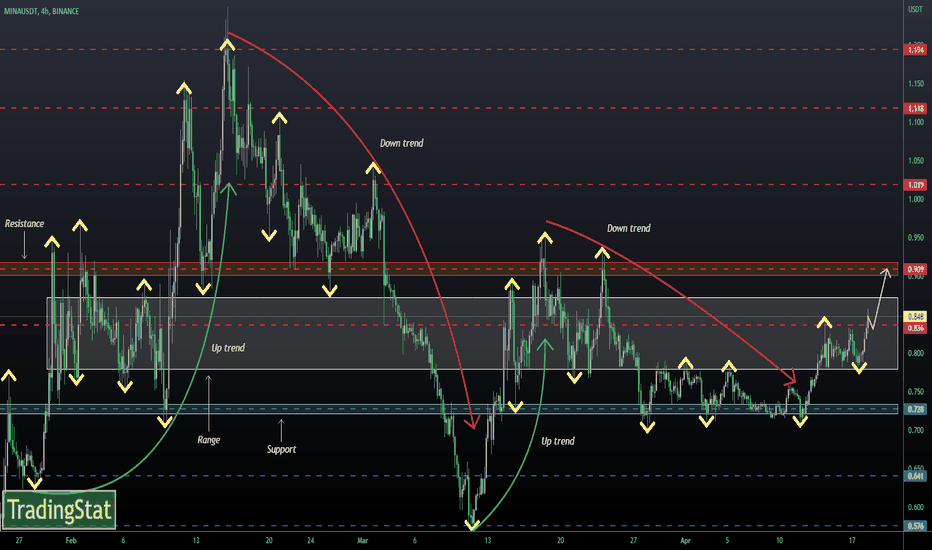The height and width of the screenshot is (550, 932).
Task: Select the 0.641 blue price label
Action: coord(915,476)
